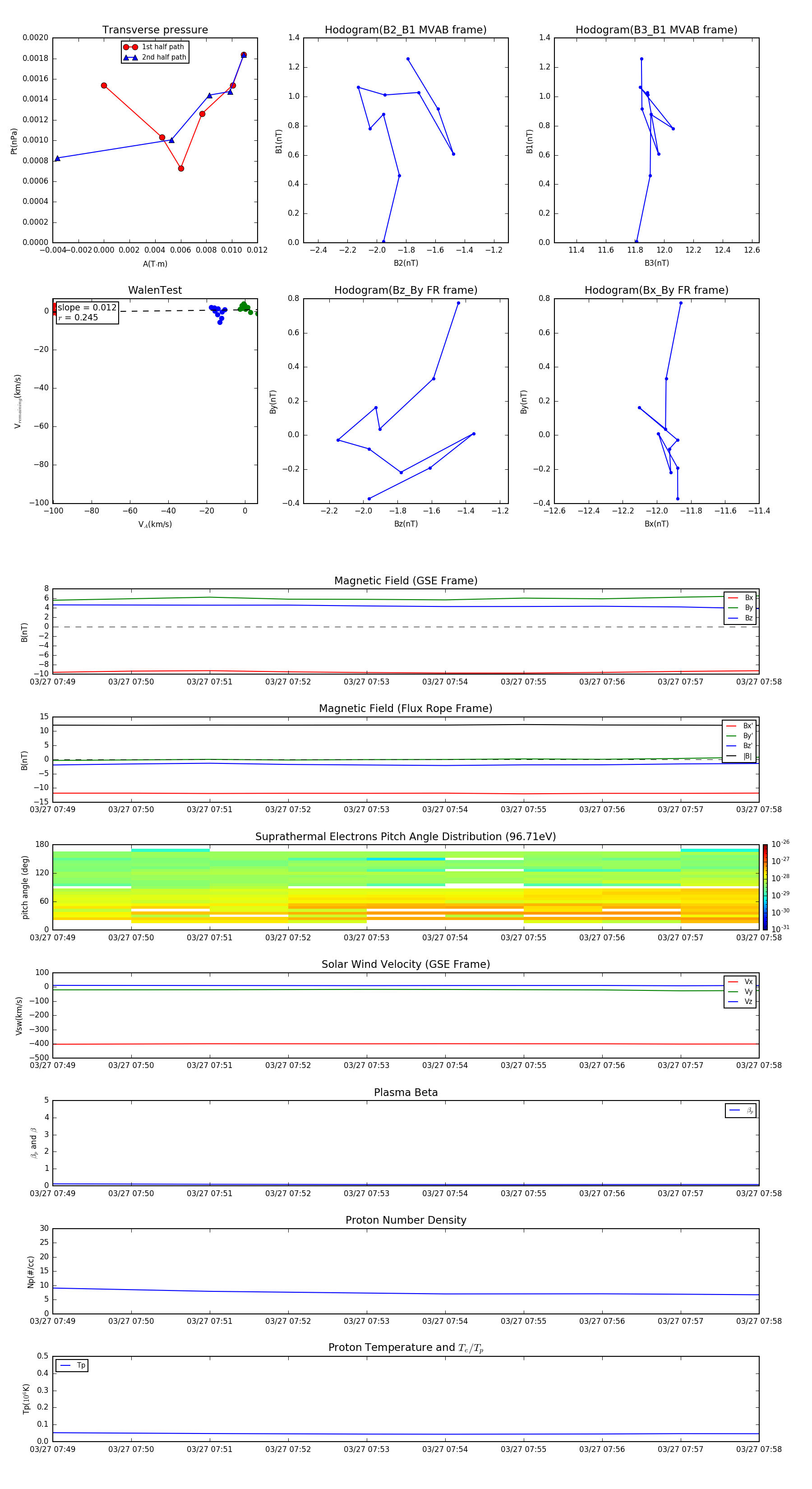812x1489 pixels.
Task: Click the Suprathermal Electrons Pitch Angle Distribution title
Action: coord(406,837)
